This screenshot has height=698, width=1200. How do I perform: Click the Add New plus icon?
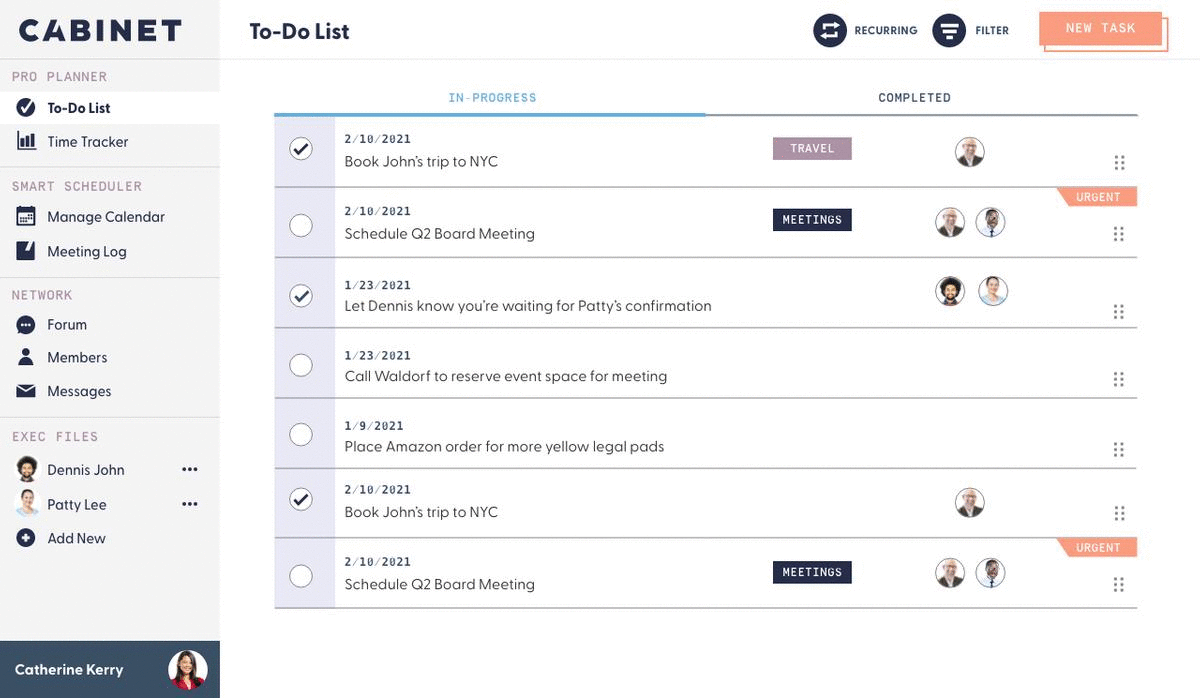[27, 538]
